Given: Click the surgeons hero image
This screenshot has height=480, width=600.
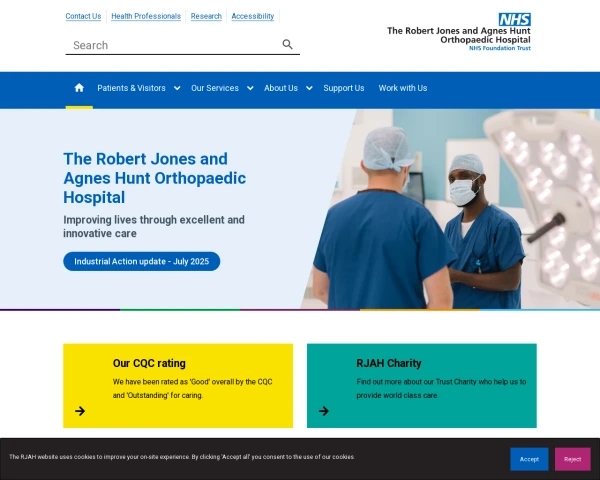Looking at the screenshot, I should click(452, 209).
